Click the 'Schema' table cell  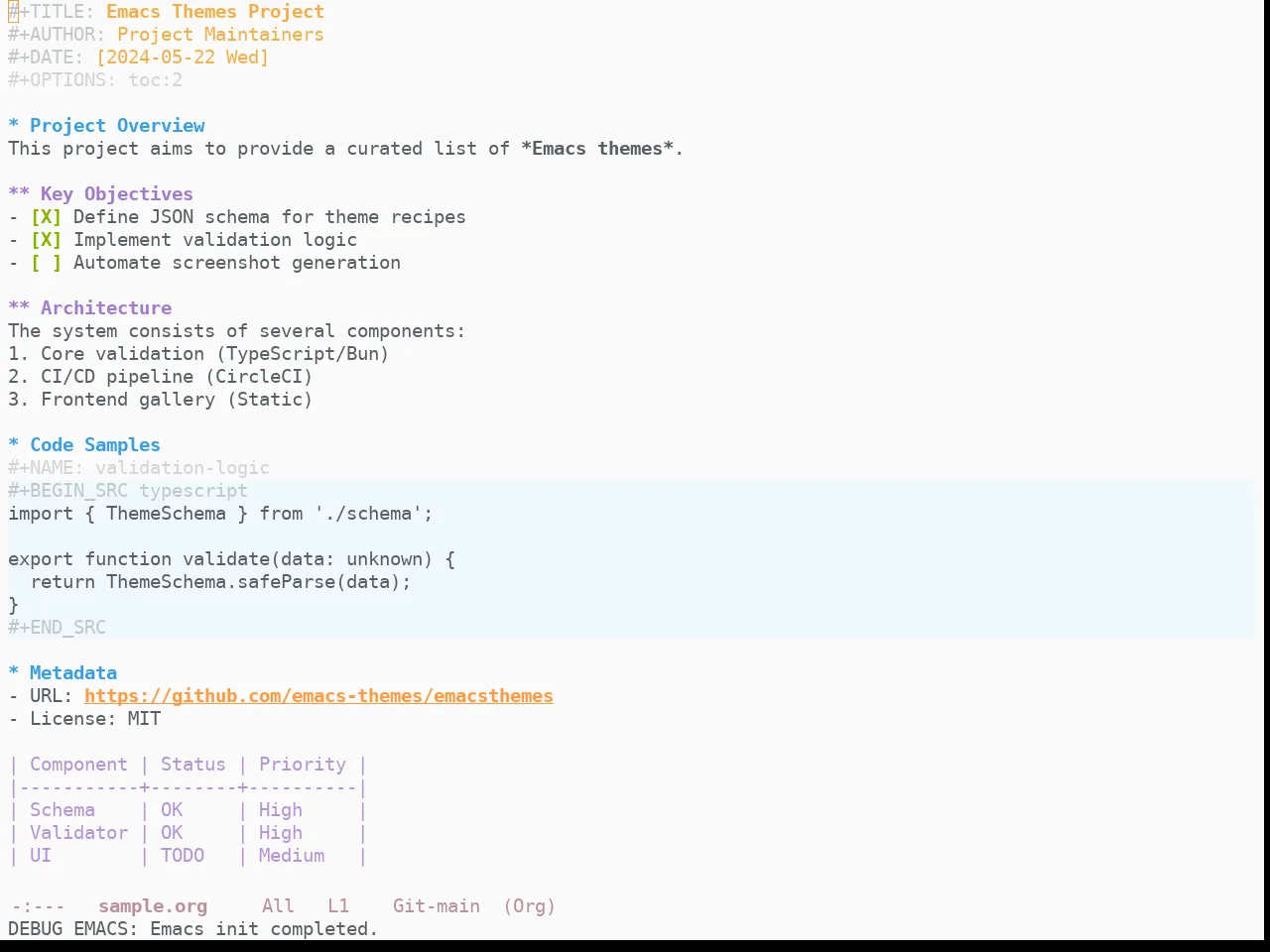click(63, 810)
